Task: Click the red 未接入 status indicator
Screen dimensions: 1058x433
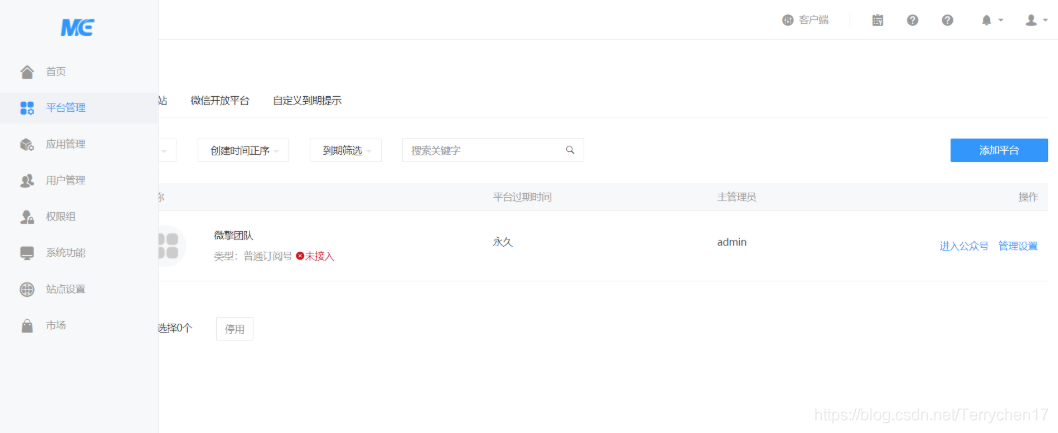Action: coord(315,256)
